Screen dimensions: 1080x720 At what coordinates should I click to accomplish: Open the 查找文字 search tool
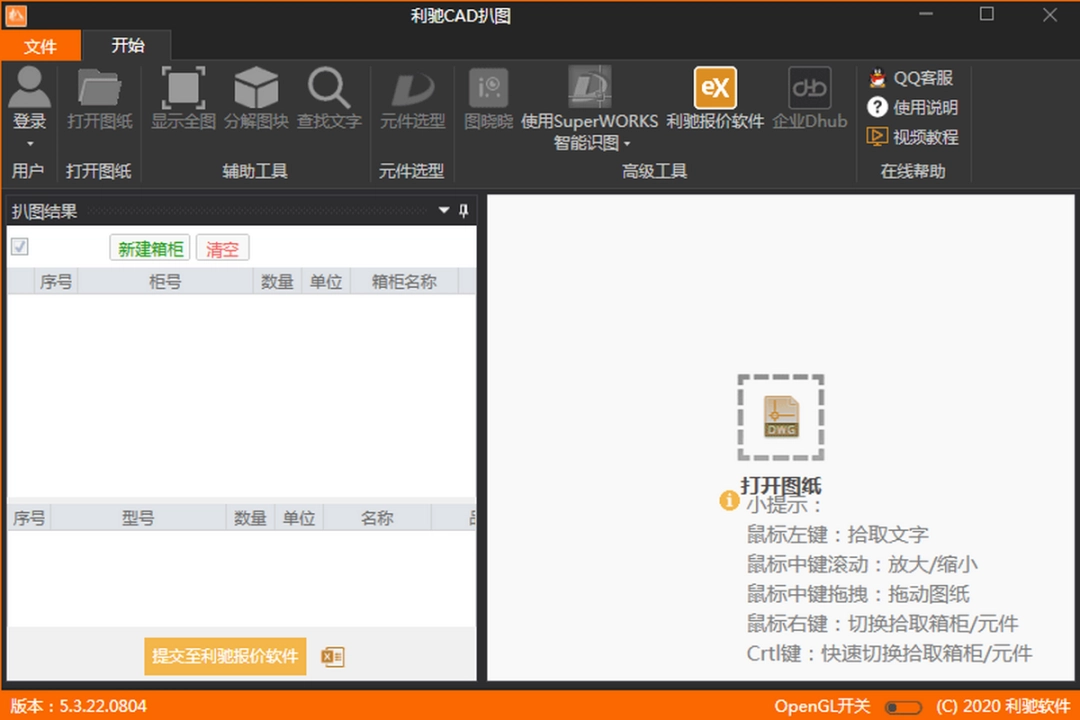(x=330, y=88)
